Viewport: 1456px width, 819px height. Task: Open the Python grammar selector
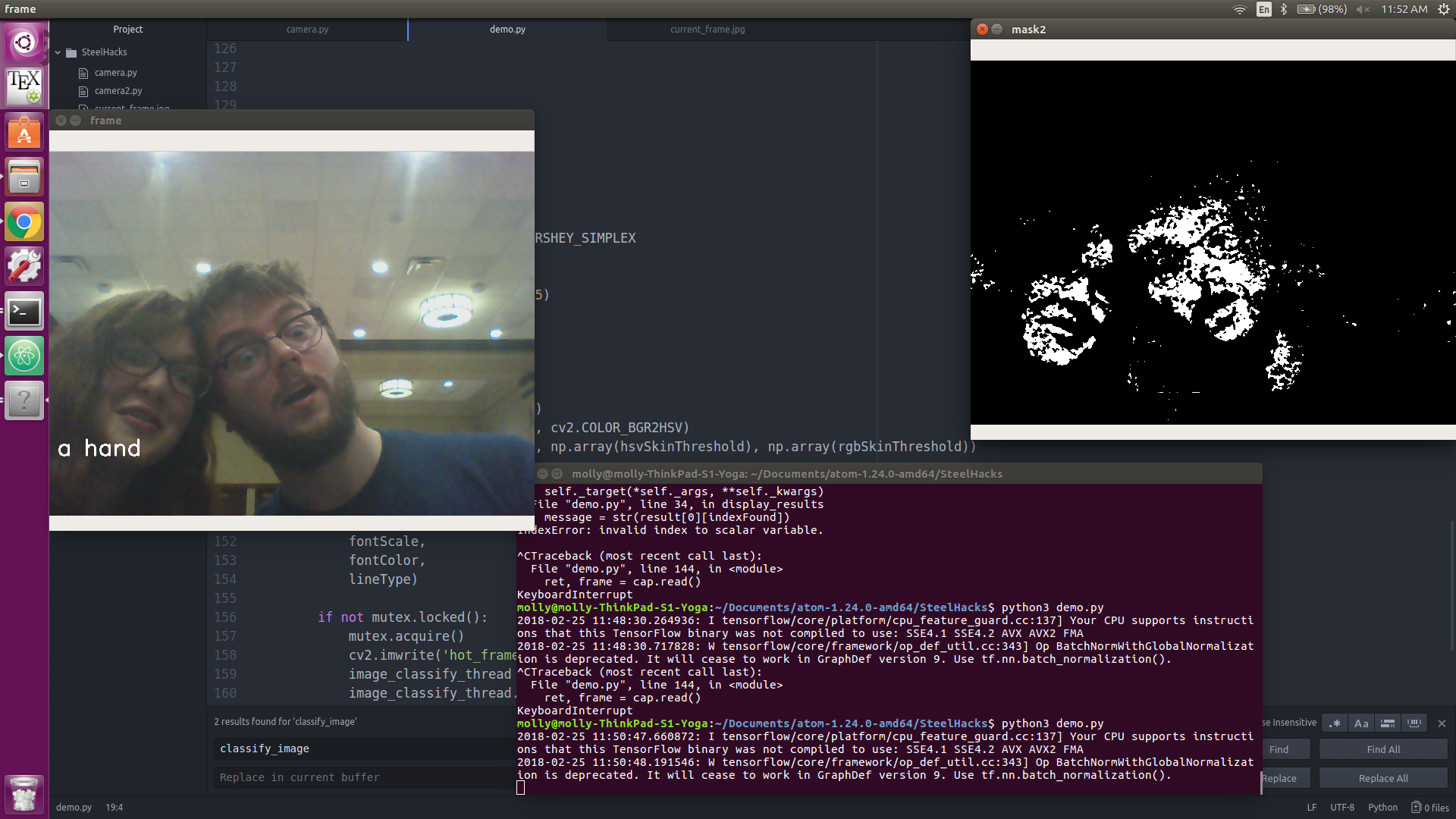[x=1382, y=808]
